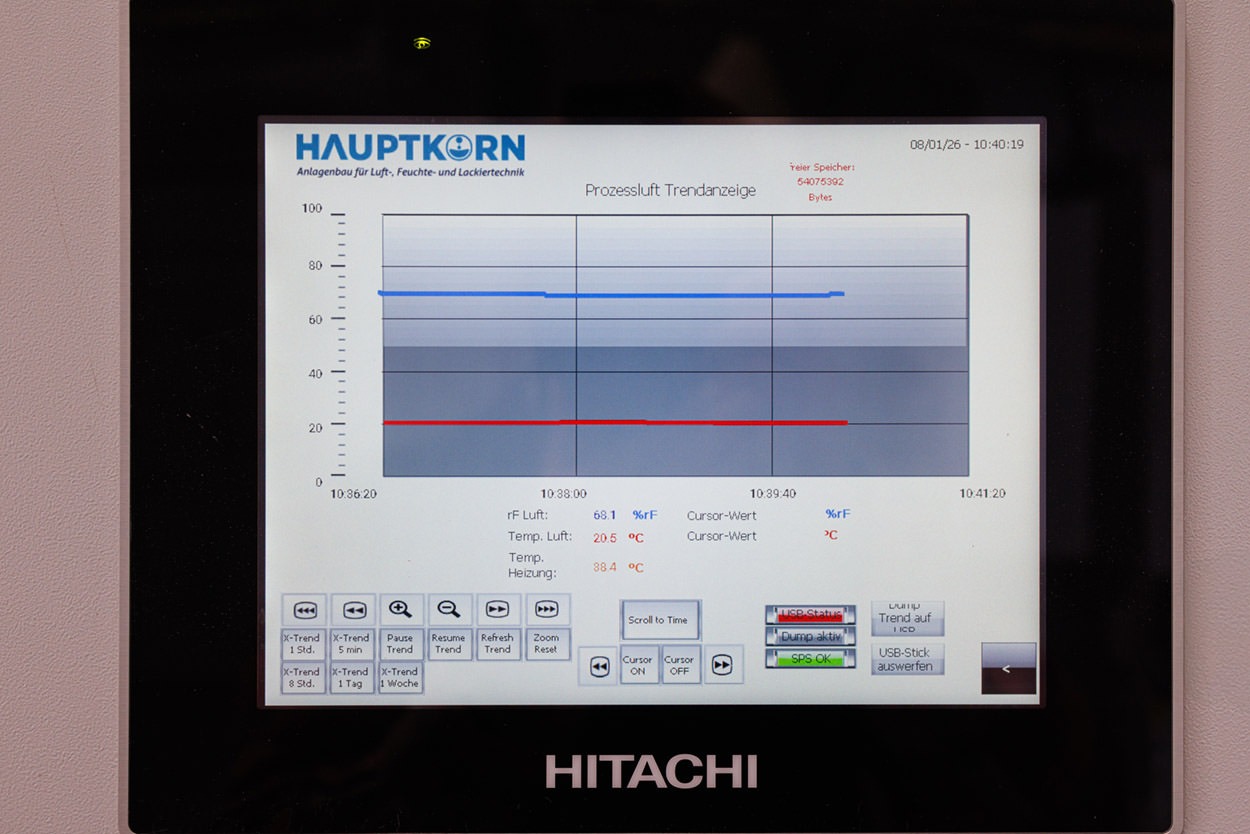Turn the trend cursor off
Screen dimensions: 1250x834
679,665
